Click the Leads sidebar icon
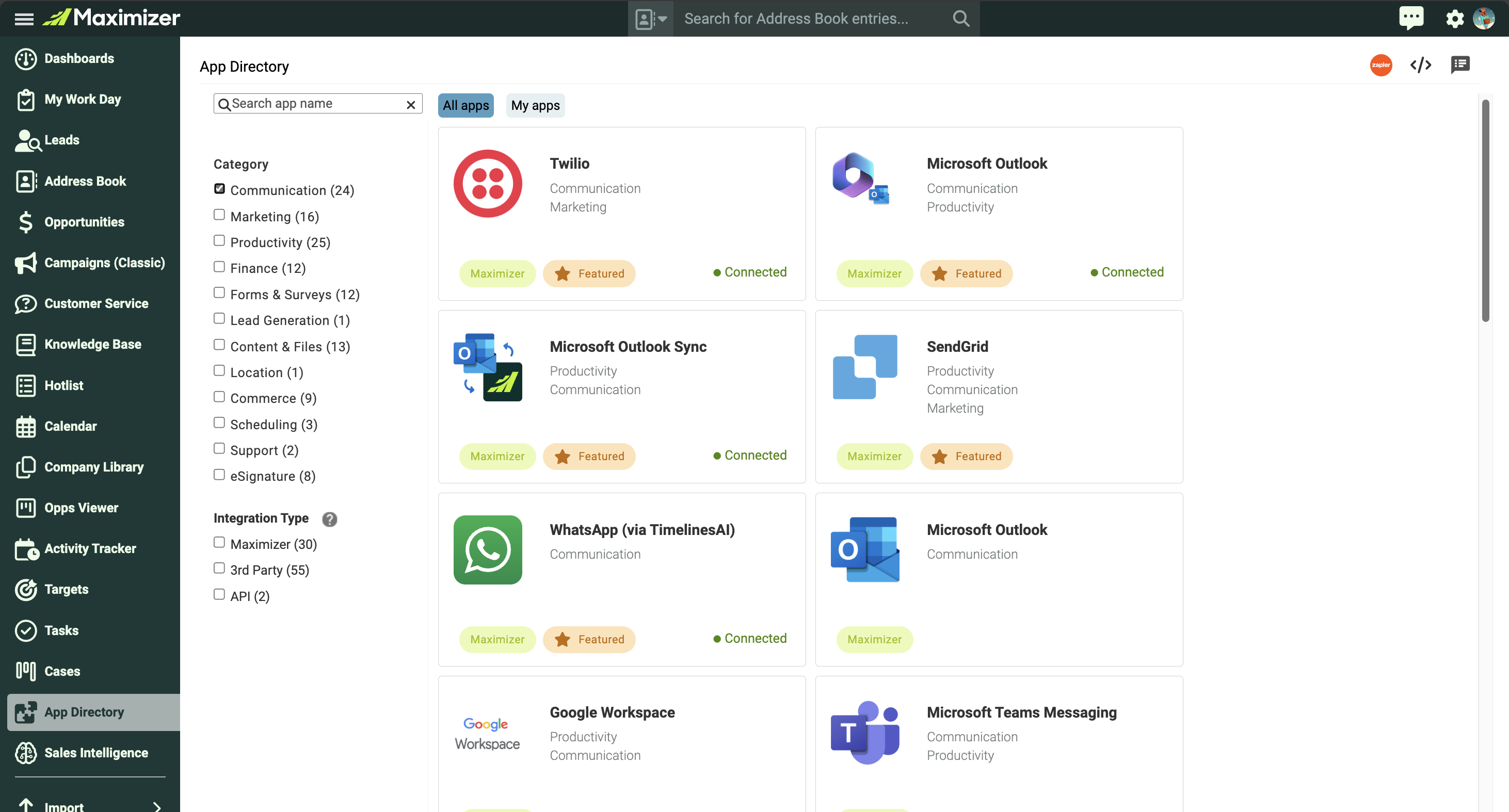The height and width of the screenshot is (812, 1509). [x=27, y=140]
